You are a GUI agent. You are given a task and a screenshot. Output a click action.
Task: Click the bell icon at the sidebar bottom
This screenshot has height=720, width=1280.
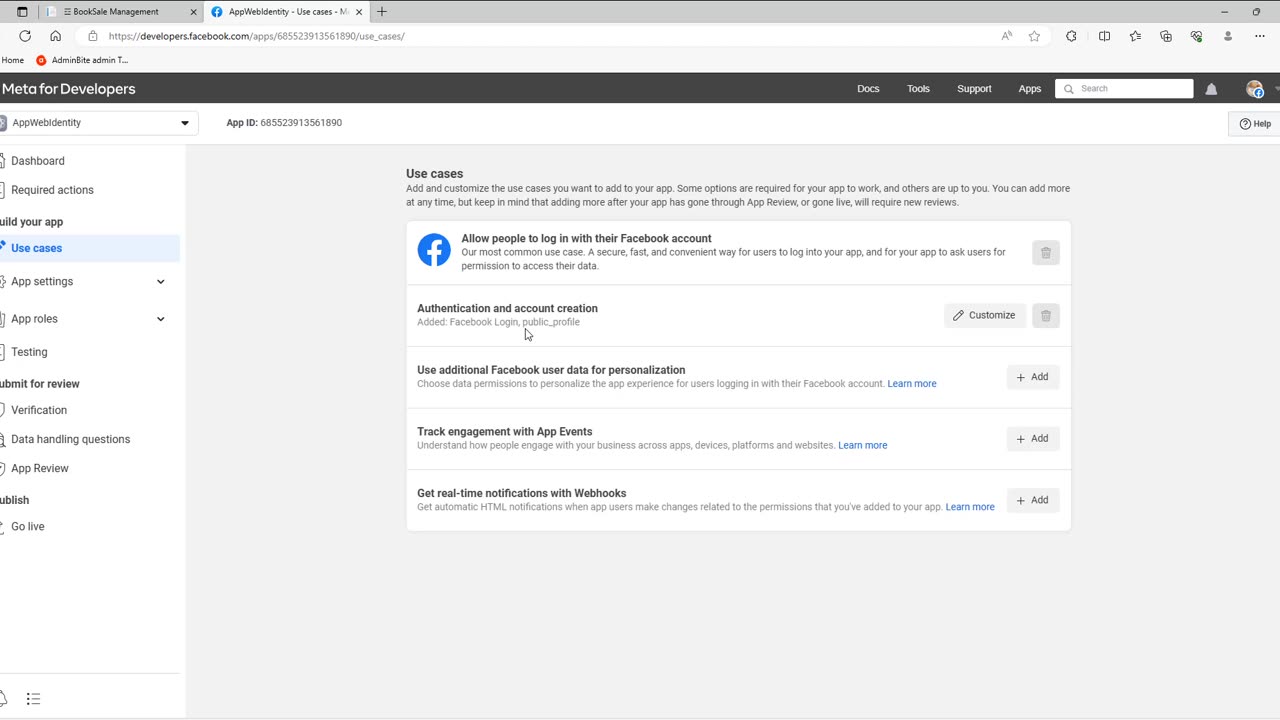point(3,699)
